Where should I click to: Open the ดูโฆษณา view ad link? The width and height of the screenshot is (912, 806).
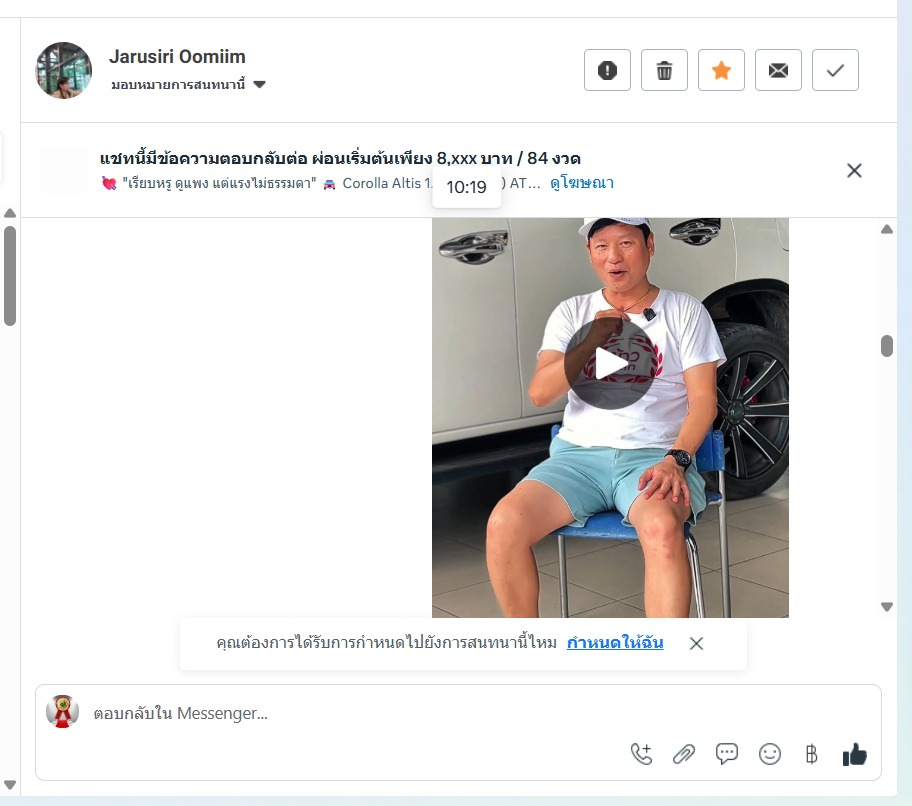[x=582, y=183]
